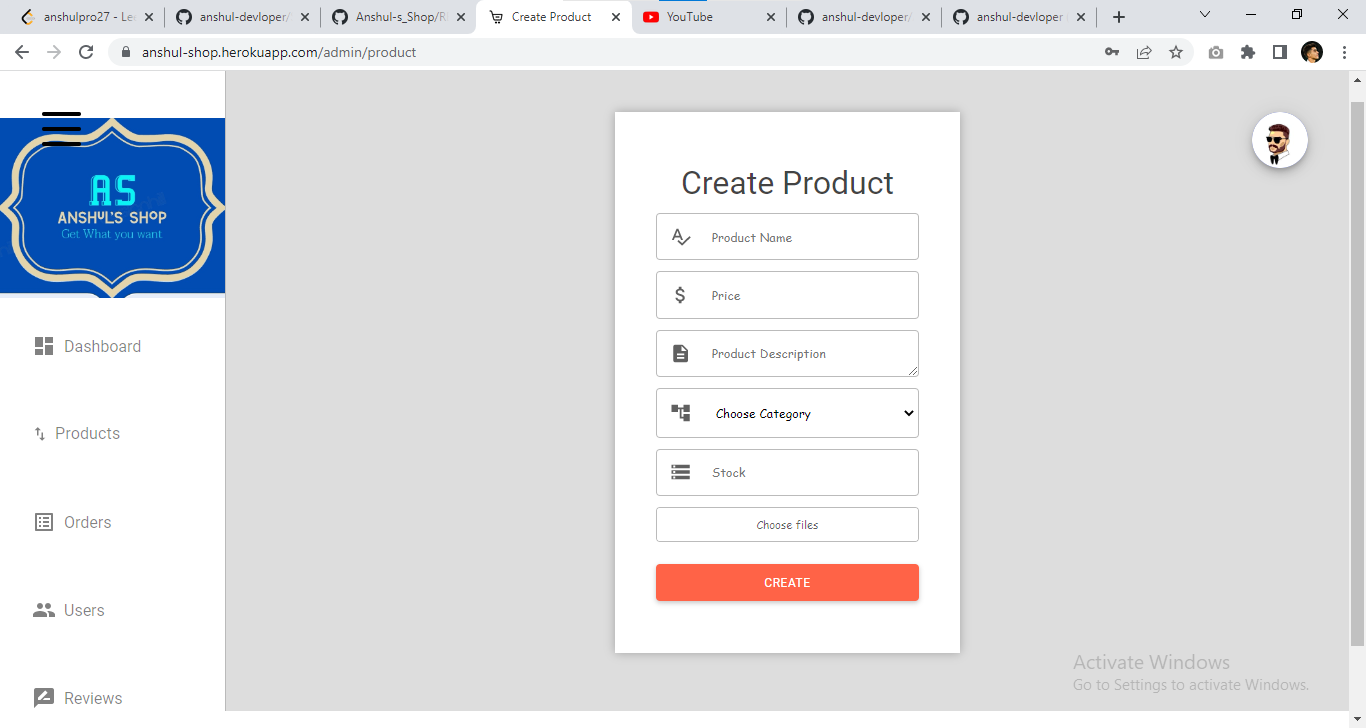Image resolution: width=1366 pixels, height=728 pixels.
Task: Click the Users people icon
Action: 43,609
